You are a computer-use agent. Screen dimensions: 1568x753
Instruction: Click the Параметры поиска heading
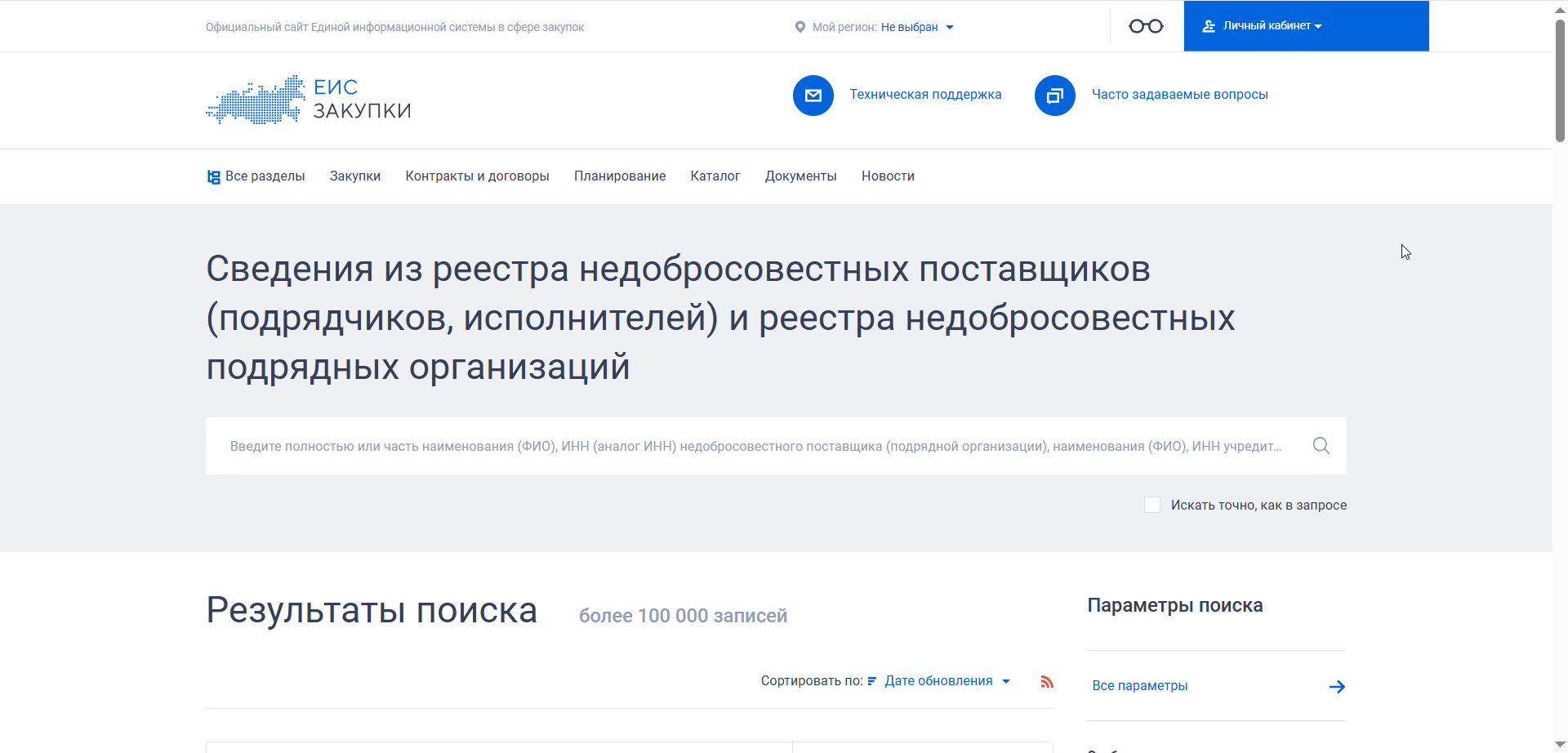(1175, 606)
